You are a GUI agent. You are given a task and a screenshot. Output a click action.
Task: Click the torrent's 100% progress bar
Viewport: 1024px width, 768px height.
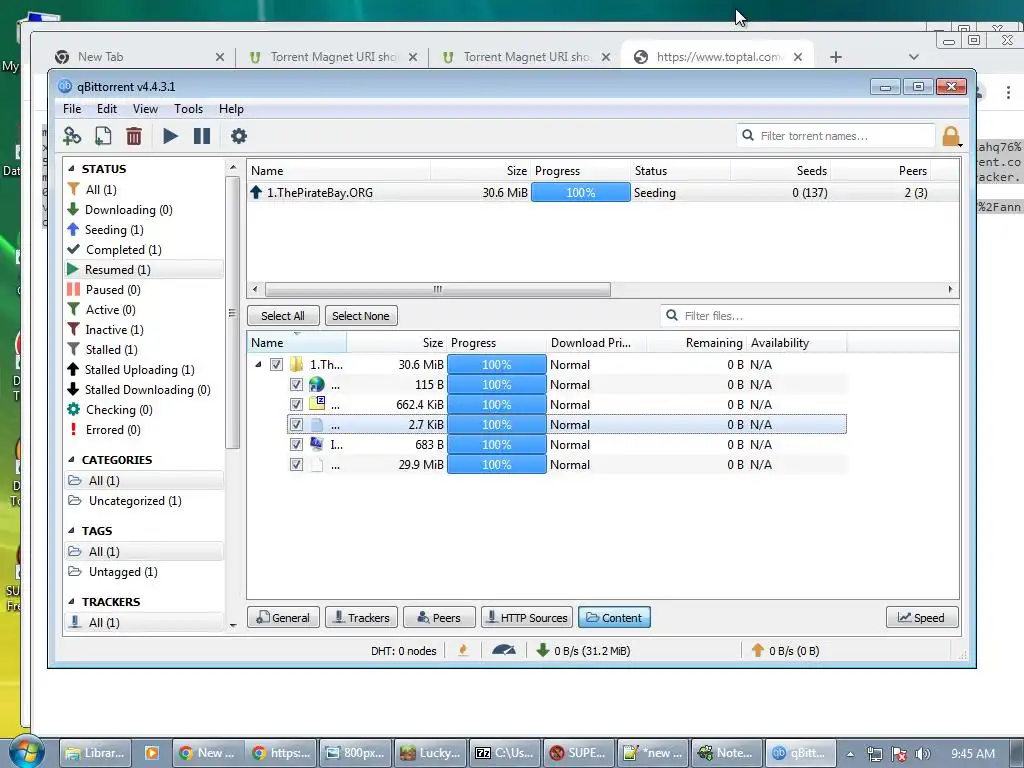[x=581, y=193]
